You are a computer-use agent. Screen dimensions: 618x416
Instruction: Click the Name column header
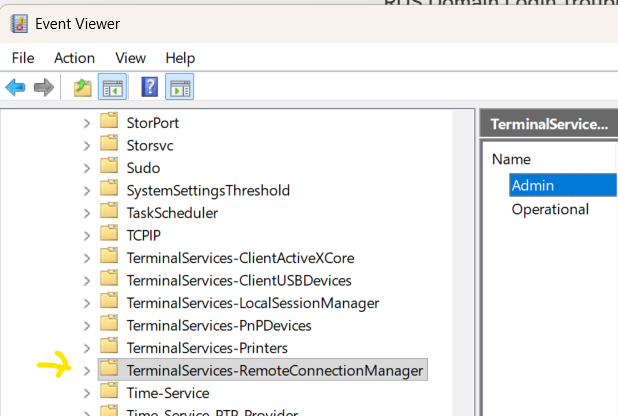tap(511, 159)
